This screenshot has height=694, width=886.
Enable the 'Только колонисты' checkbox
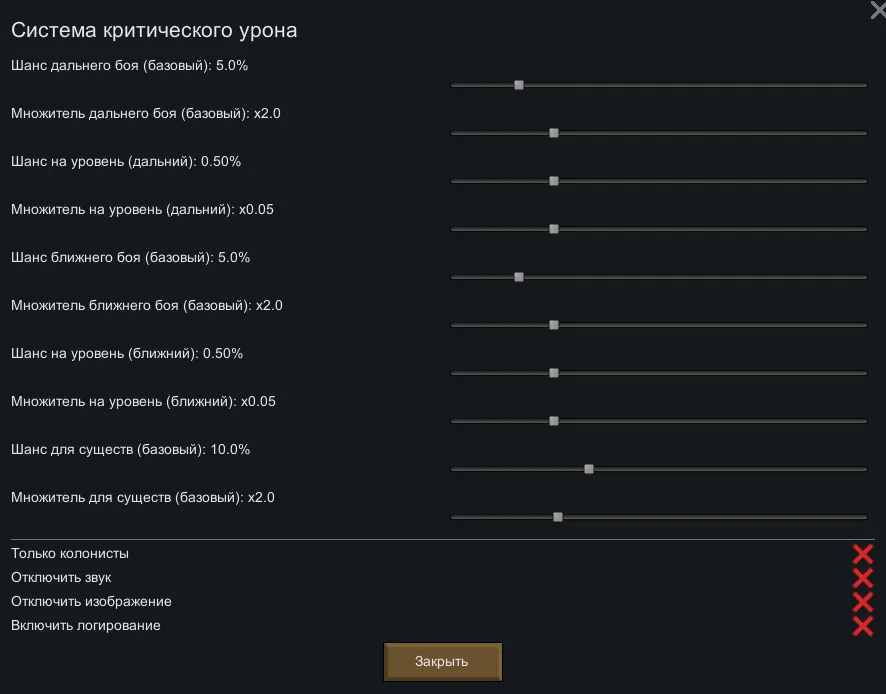pos(862,554)
